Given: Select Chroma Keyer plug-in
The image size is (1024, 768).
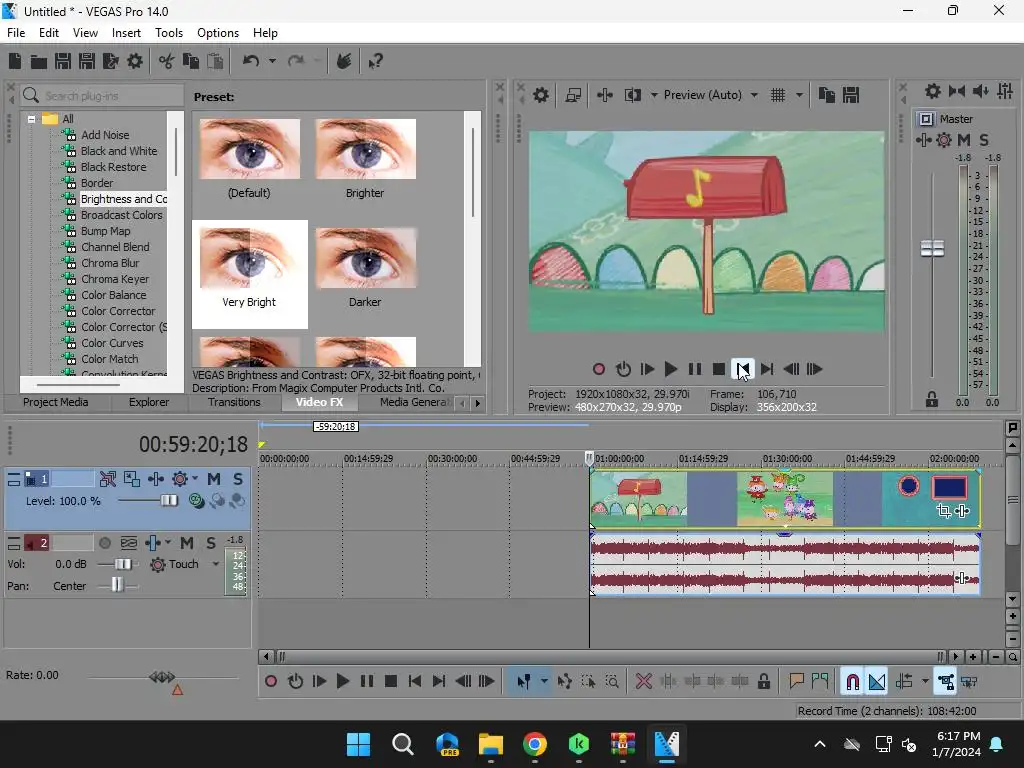Looking at the screenshot, I should click(x=115, y=279).
